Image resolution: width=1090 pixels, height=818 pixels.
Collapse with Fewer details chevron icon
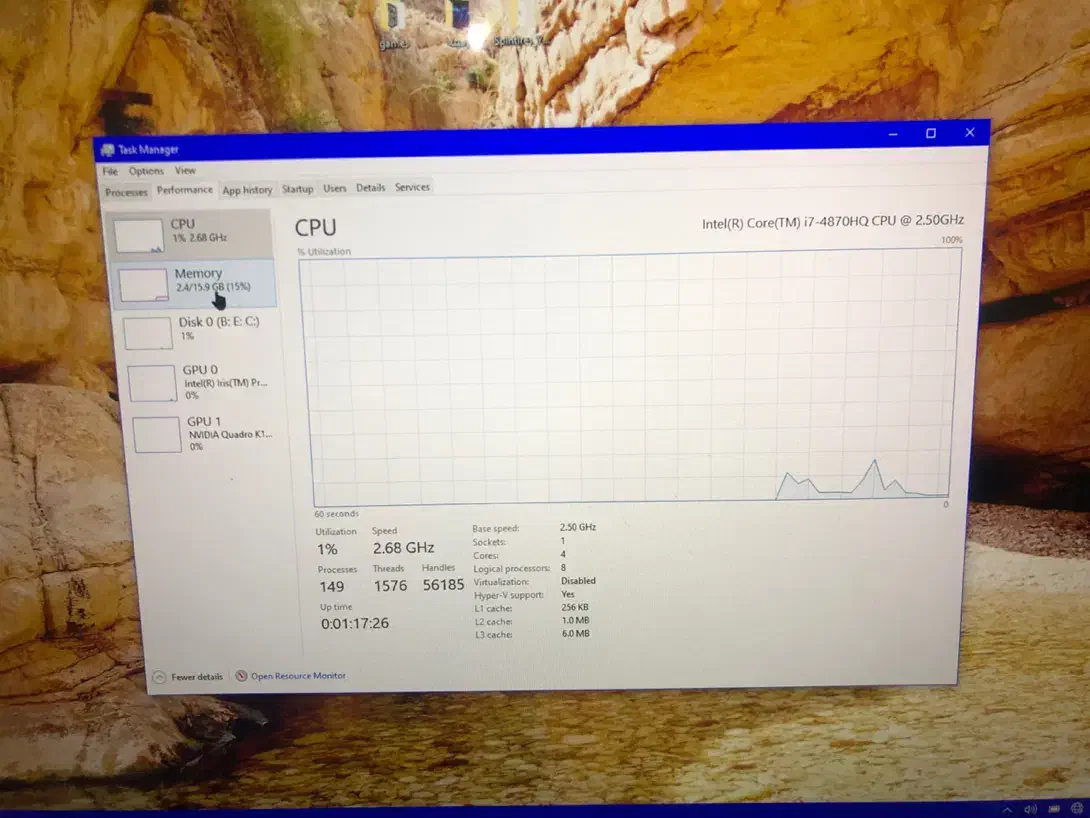pos(159,677)
